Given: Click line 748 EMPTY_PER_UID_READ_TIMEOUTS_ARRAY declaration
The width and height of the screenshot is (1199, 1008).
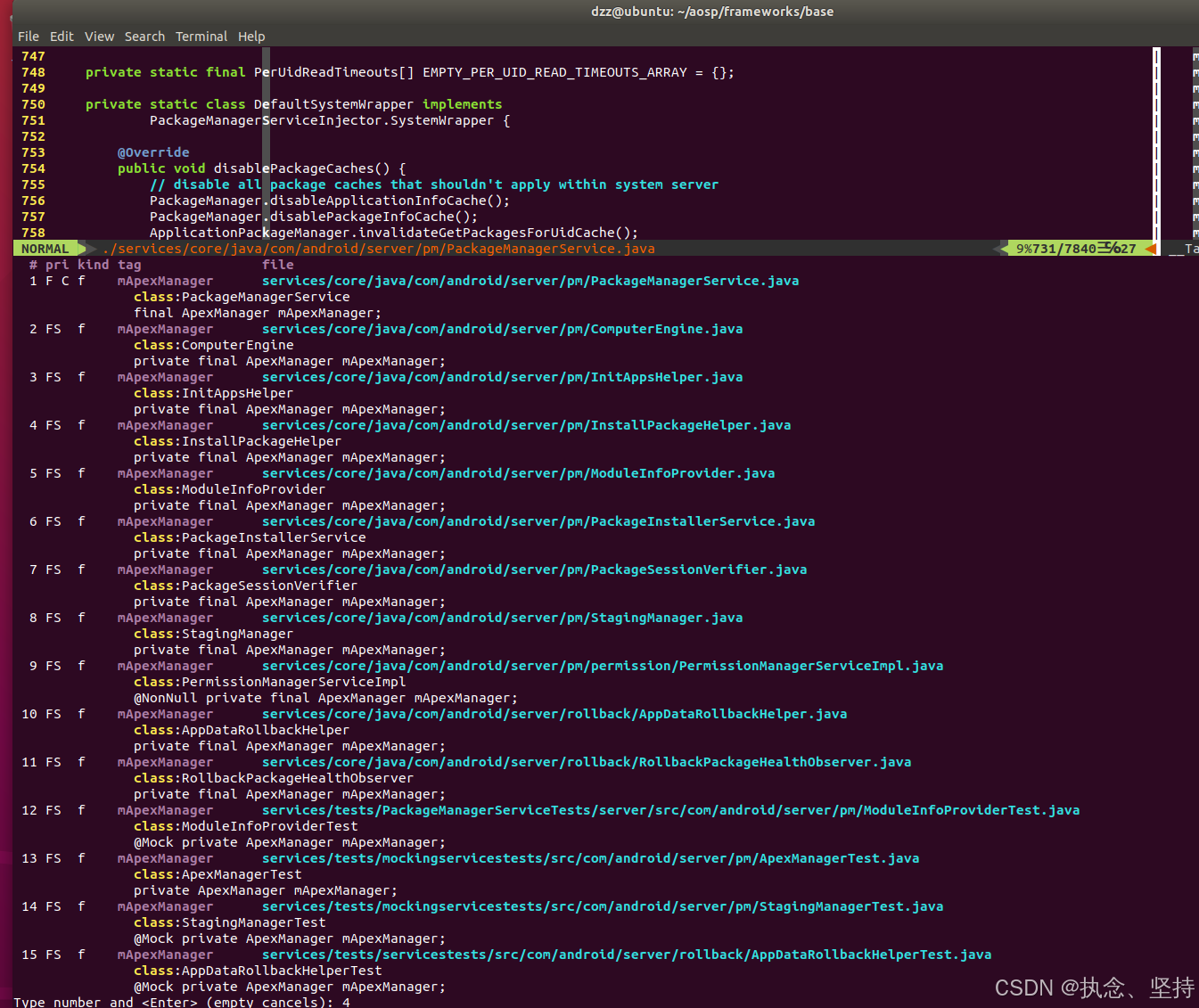Looking at the screenshot, I should (410, 72).
